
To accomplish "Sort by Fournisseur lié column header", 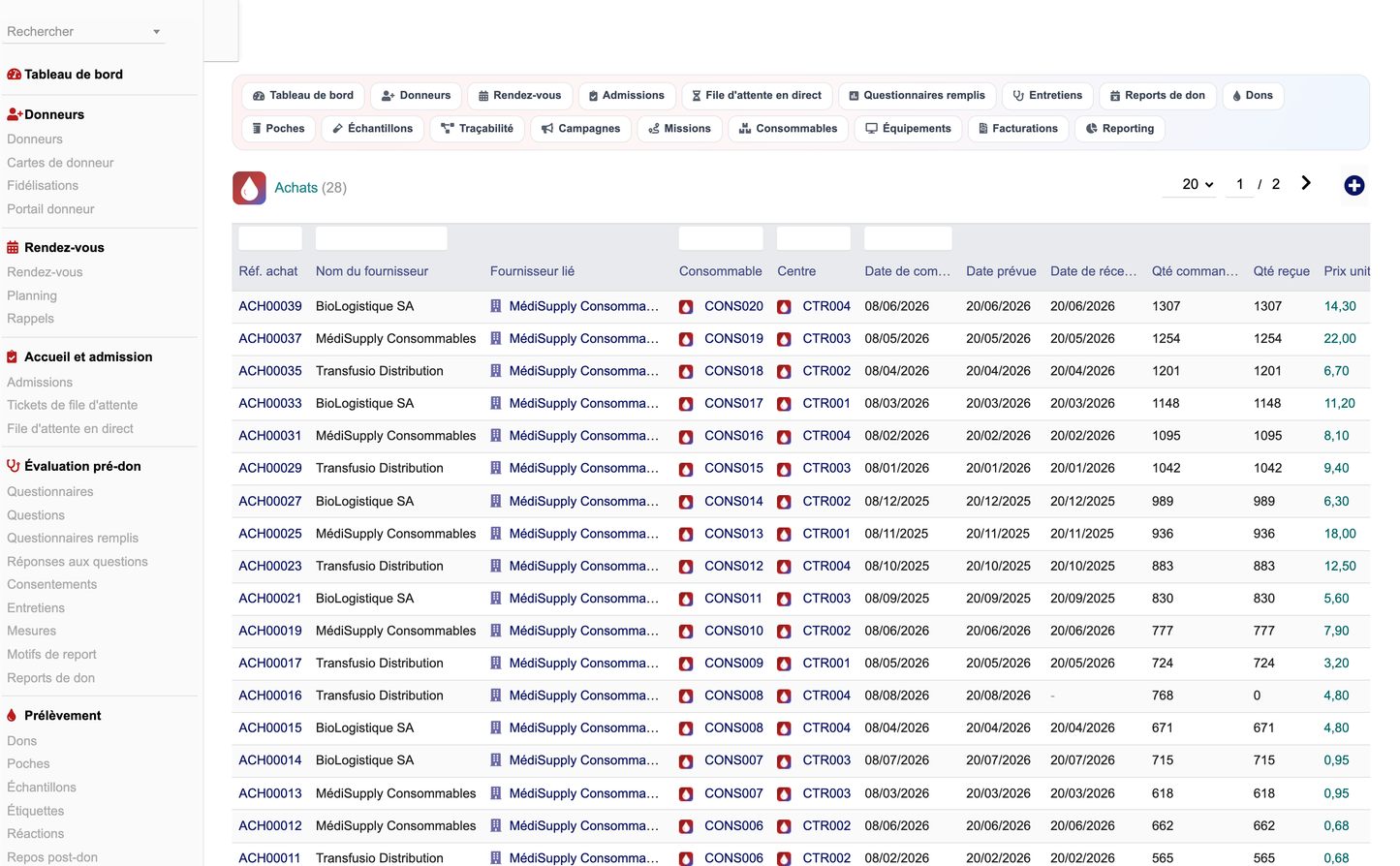I will 532,271.
